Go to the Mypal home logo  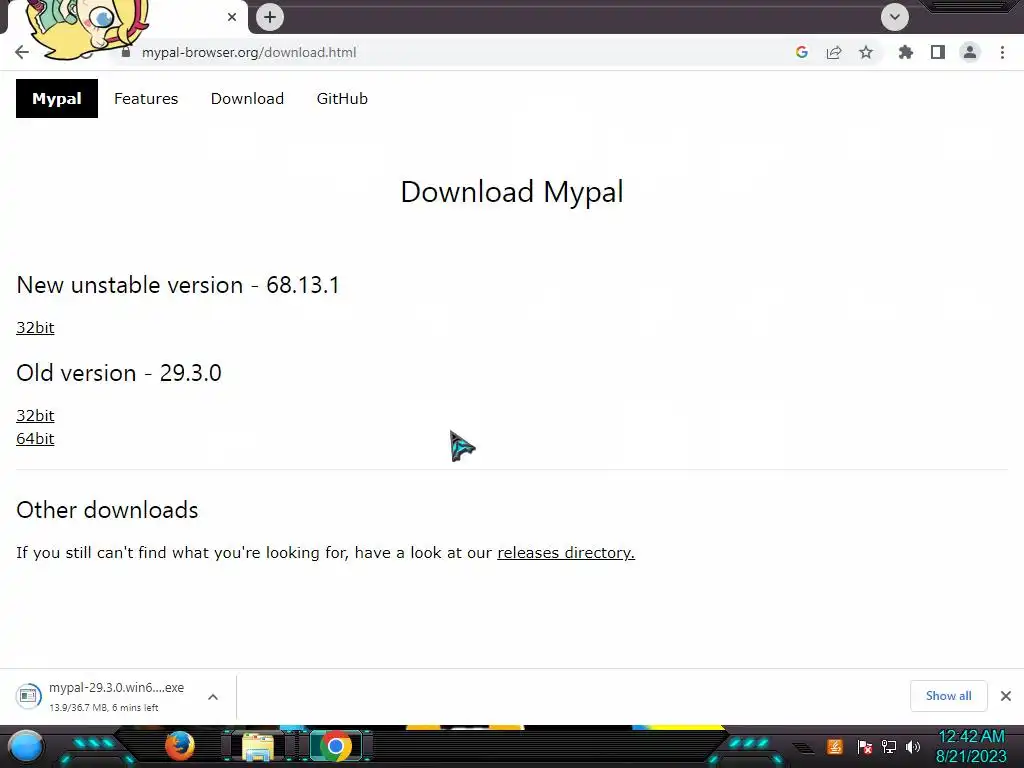point(57,99)
